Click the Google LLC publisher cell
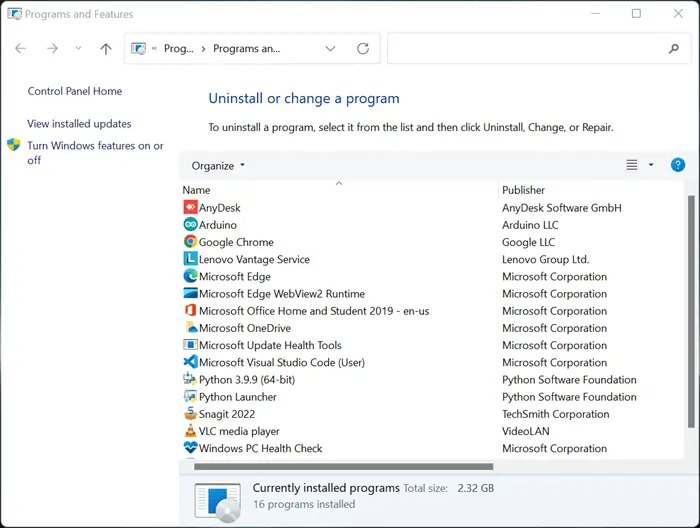This screenshot has height=528, width=700. [x=528, y=242]
